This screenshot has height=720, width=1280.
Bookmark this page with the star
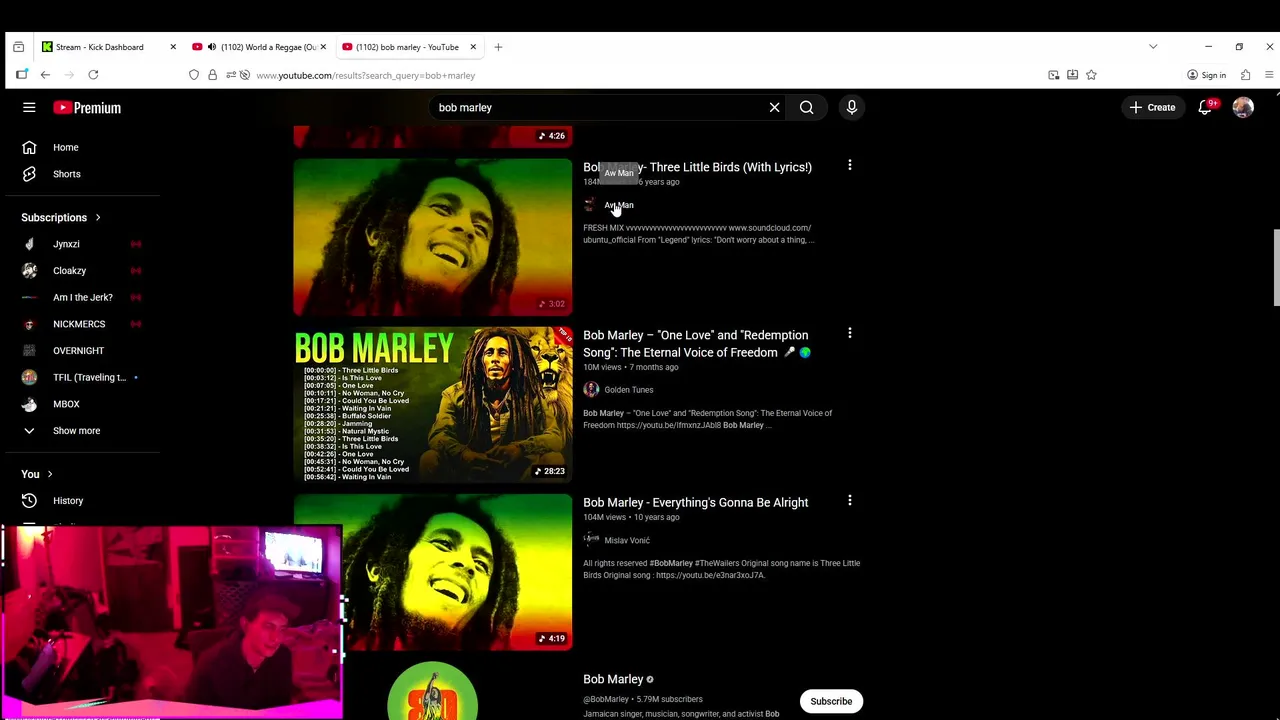(1091, 75)
